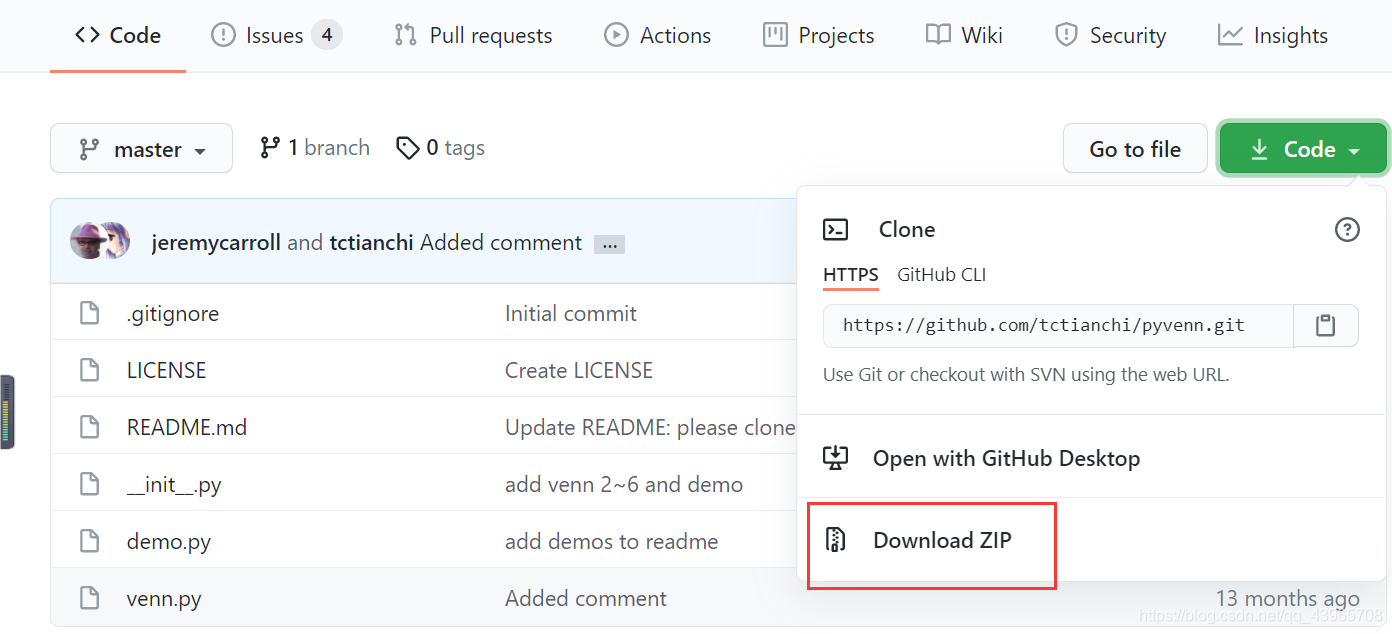Expand the master branch dropdown
The width and height of the screenshot is (1392, 634).
click(x=141, y=149)
